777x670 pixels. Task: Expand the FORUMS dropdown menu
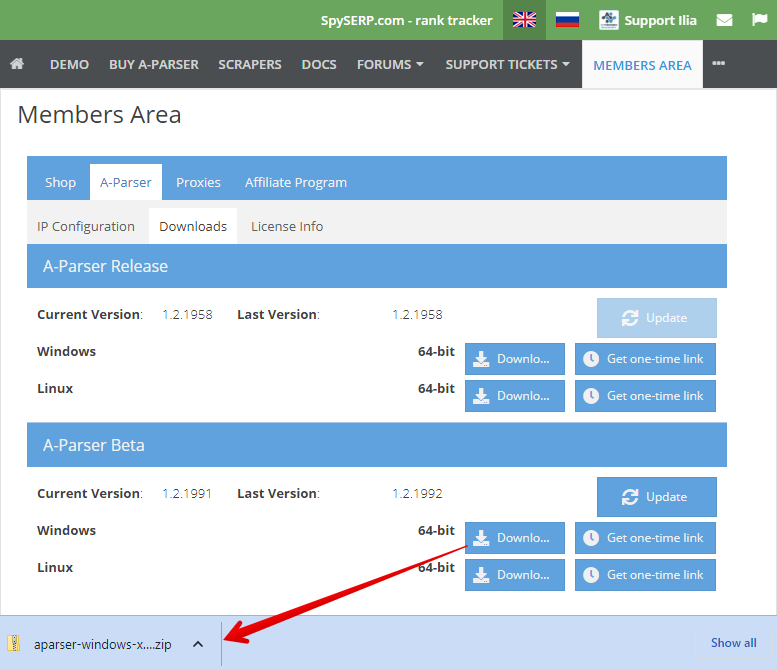click(x=390, y=64)
